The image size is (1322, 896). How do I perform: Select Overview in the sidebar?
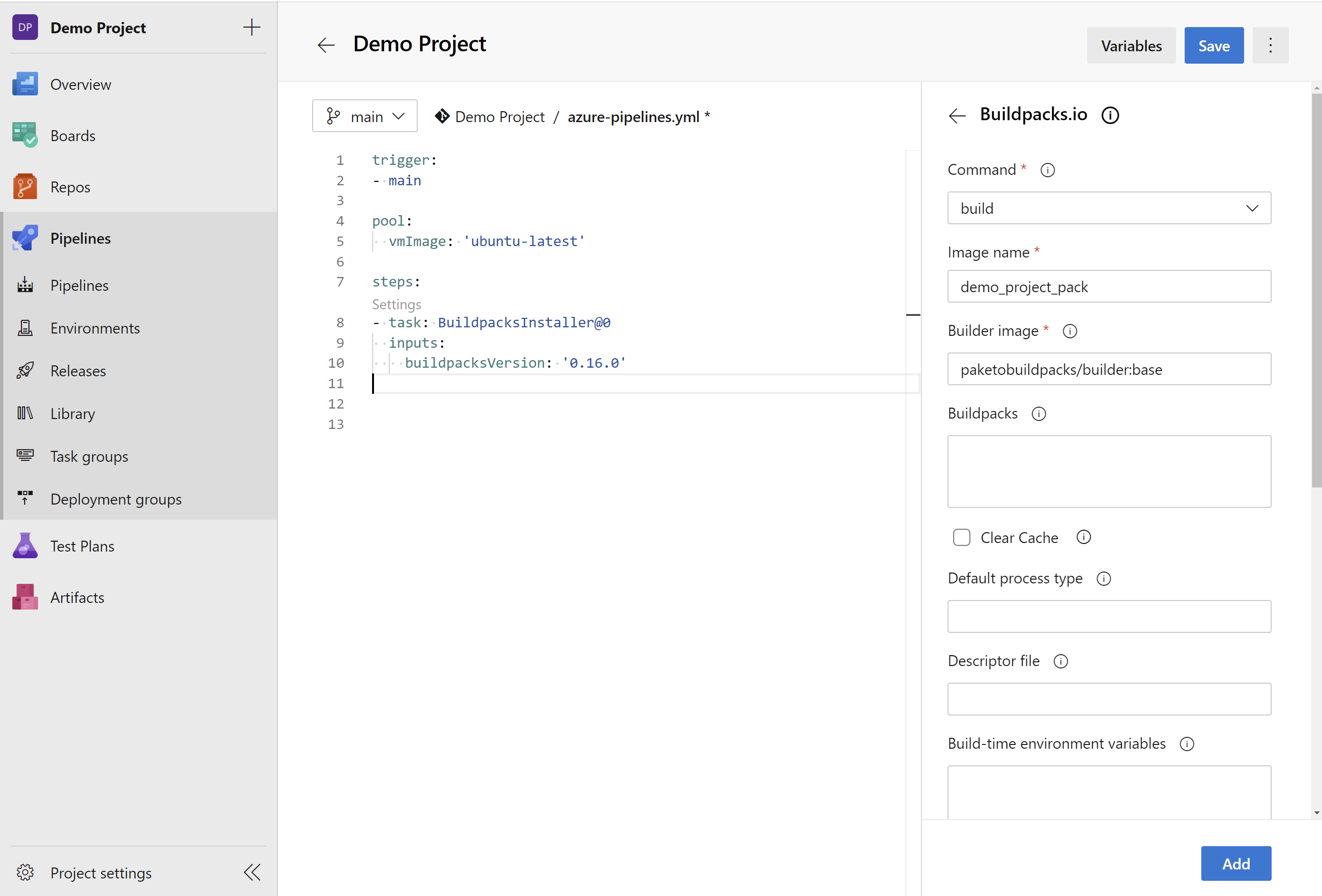(x=81, y=84)
